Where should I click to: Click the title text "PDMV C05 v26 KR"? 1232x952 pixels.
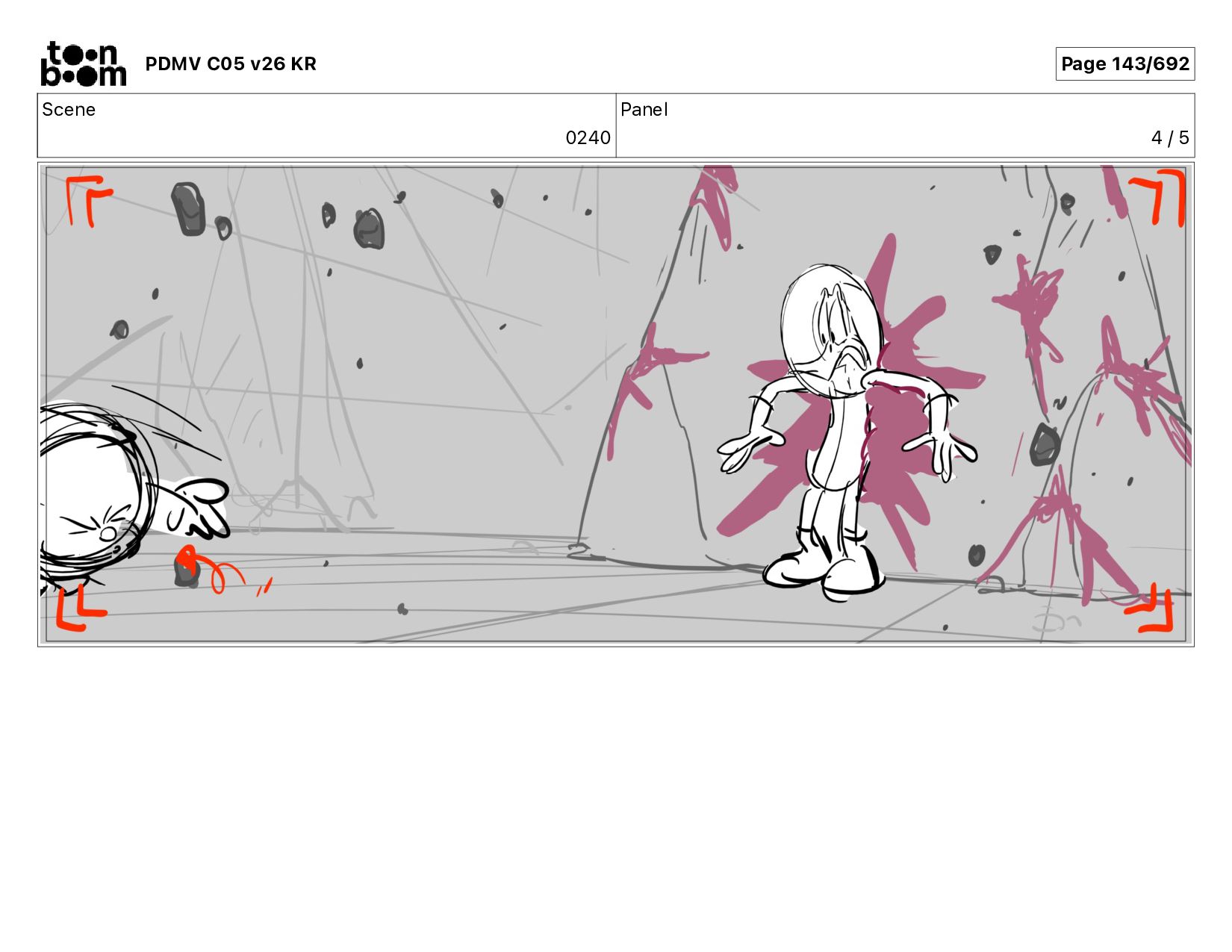pos(231,64)
